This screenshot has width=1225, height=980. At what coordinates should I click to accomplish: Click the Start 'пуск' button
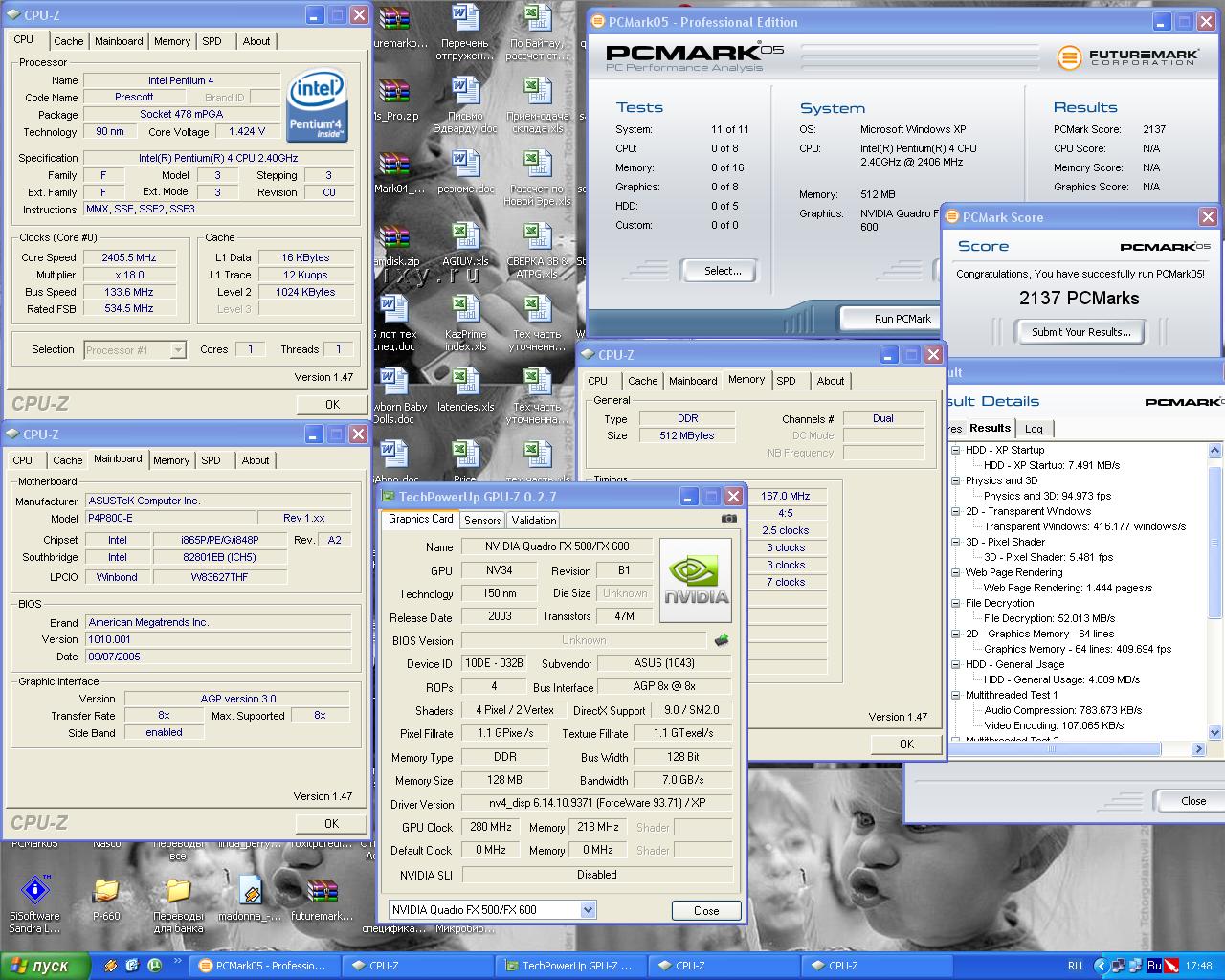tap(45, 966)
